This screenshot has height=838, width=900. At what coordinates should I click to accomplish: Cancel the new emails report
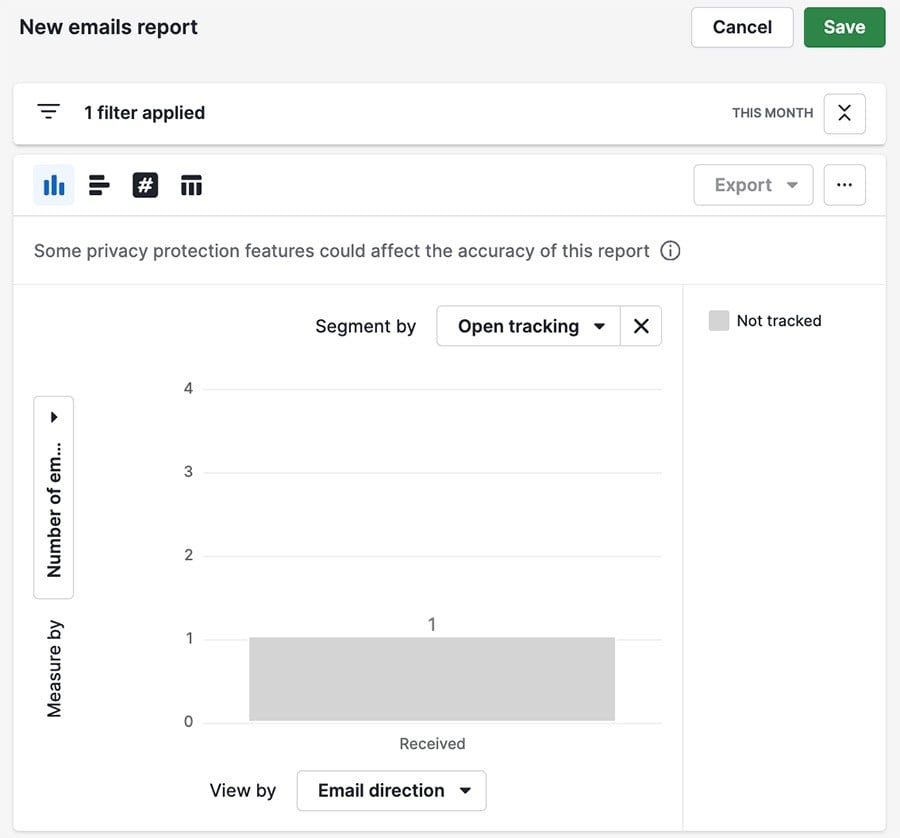pos(742,27)
